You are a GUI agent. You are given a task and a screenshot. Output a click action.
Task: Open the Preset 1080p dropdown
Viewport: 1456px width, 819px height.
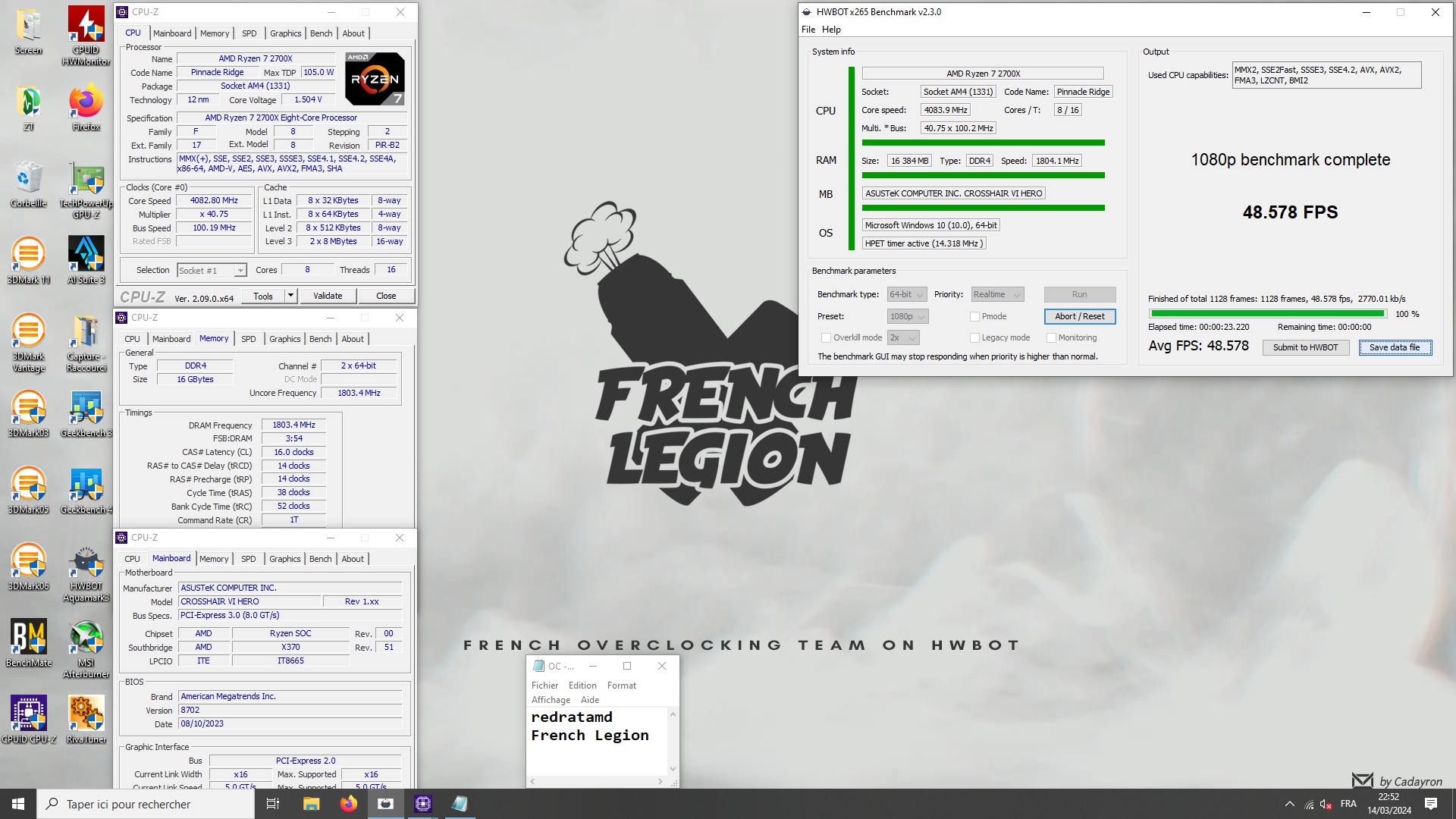tap(908, 316)
